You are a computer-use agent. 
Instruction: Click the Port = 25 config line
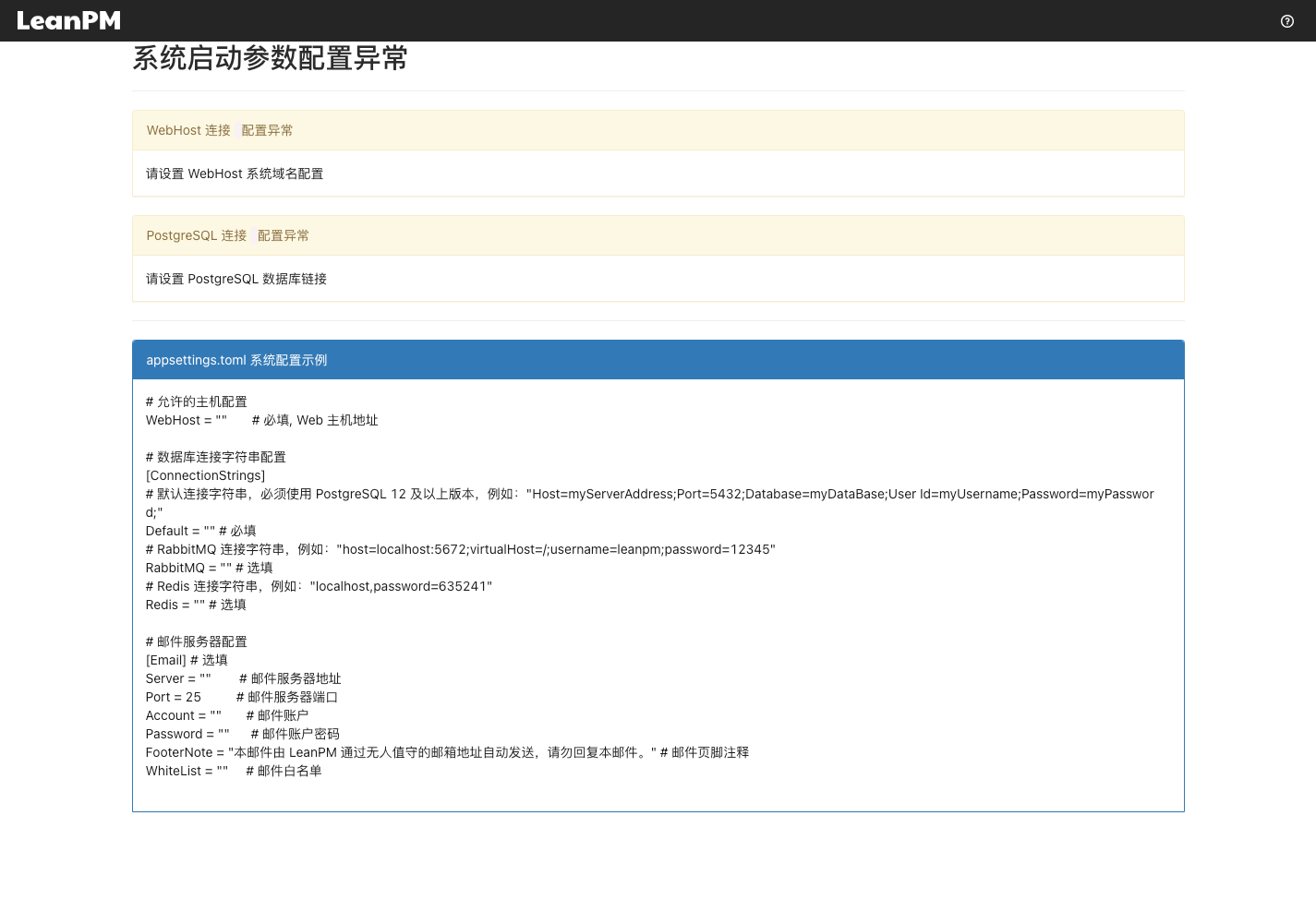point(174,697)
